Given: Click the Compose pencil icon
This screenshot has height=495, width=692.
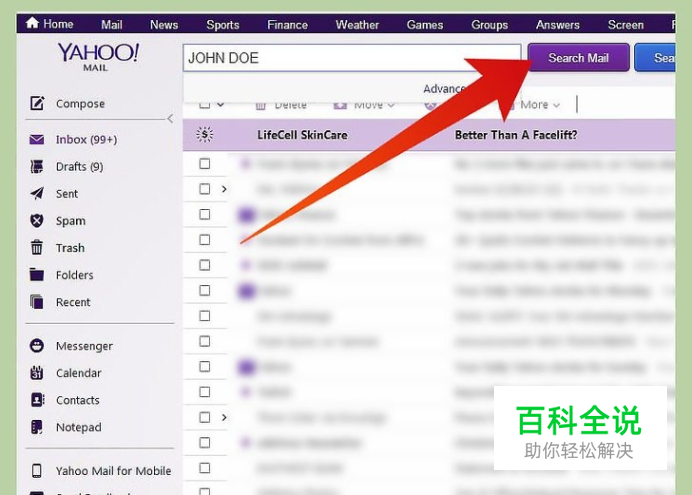Looking at the screenshot, I should [37, 103].
